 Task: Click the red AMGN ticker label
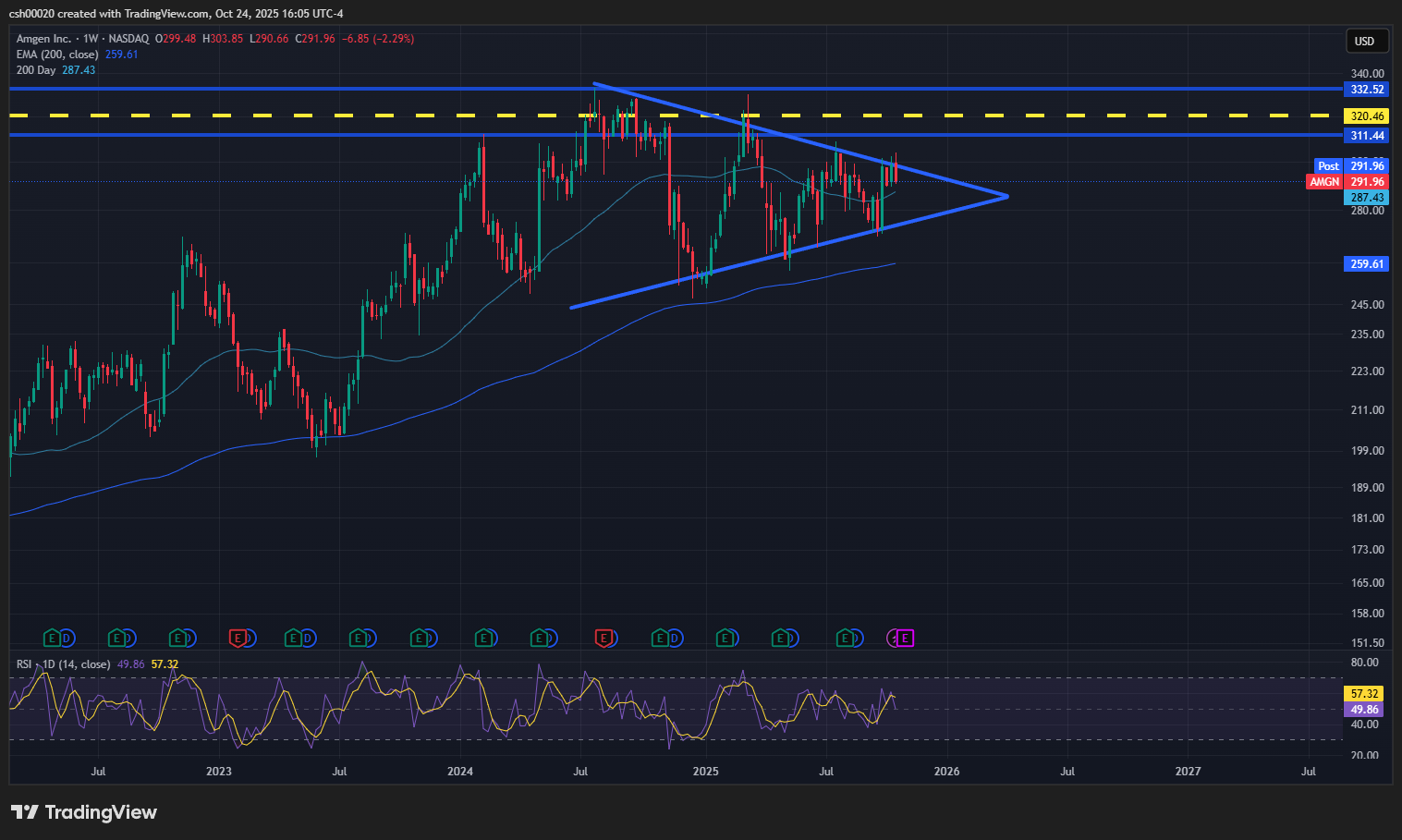point(1324,182)
